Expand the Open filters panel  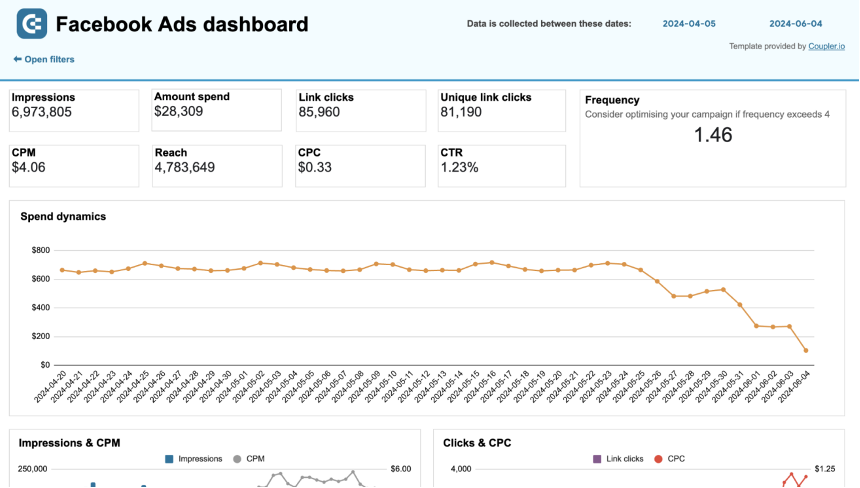49,59
